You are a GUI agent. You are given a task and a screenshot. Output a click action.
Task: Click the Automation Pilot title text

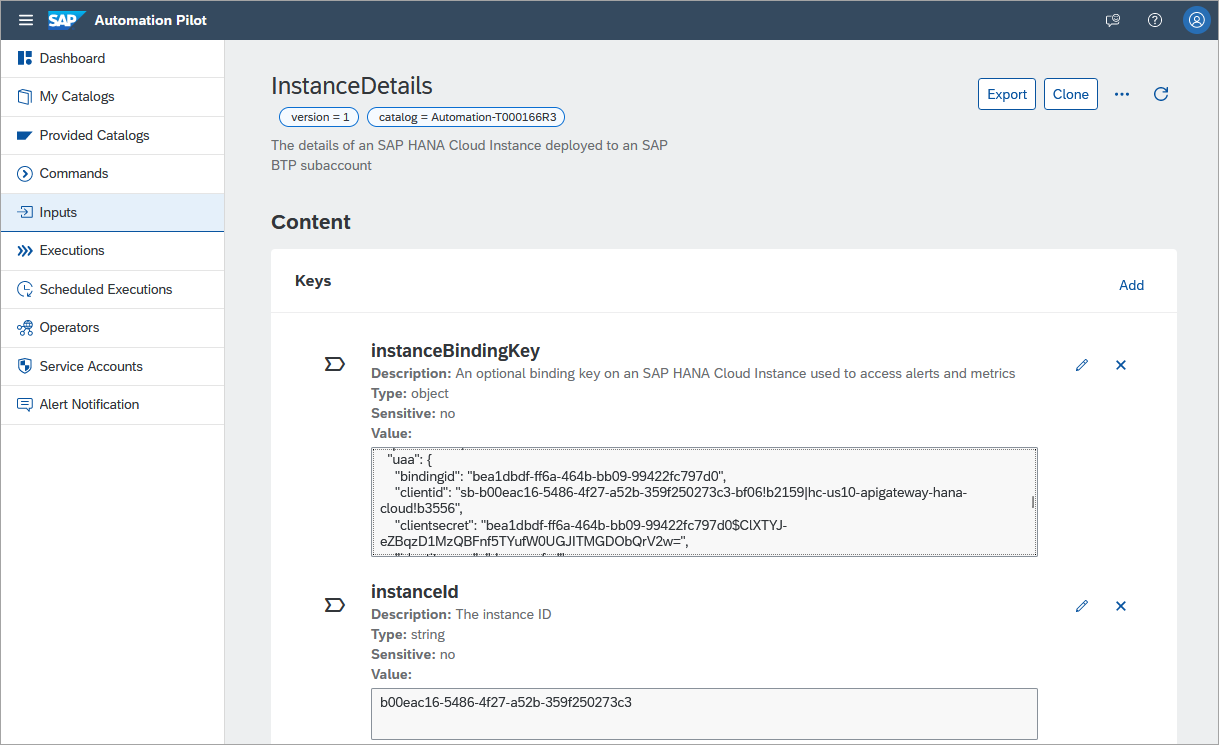(x=151, y=20)
